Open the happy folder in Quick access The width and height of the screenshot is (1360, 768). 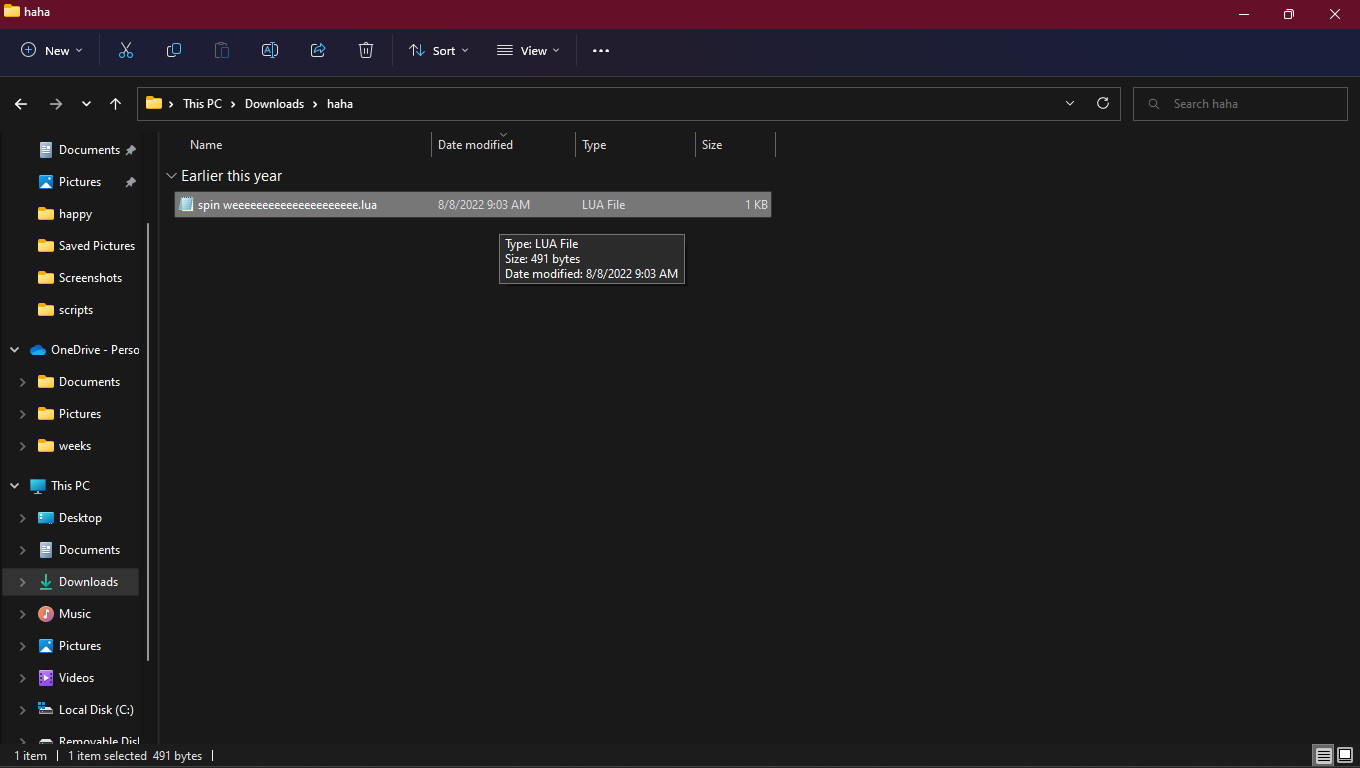(75, 214)
